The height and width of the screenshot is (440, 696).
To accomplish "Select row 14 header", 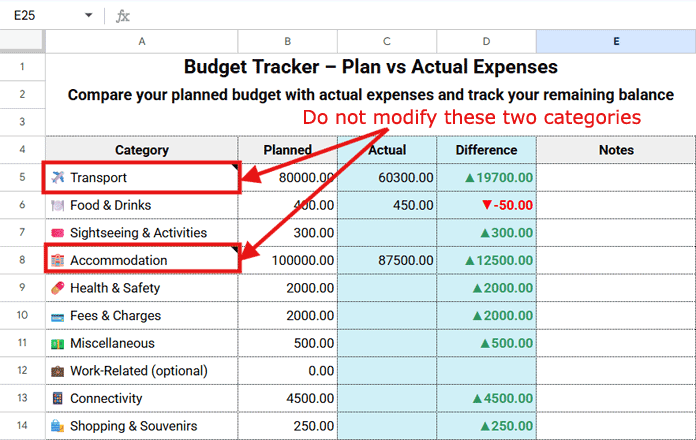I will click(x=22, y=425).
